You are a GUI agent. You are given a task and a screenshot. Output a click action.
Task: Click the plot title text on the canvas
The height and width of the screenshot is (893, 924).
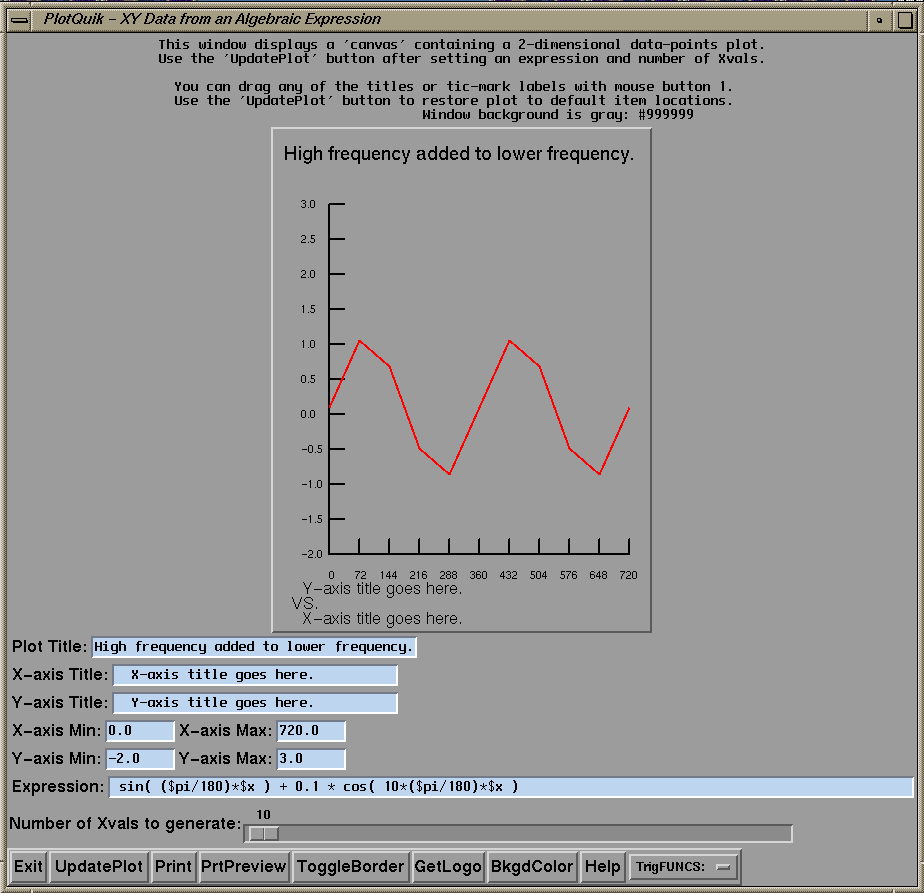coord(458,154)
